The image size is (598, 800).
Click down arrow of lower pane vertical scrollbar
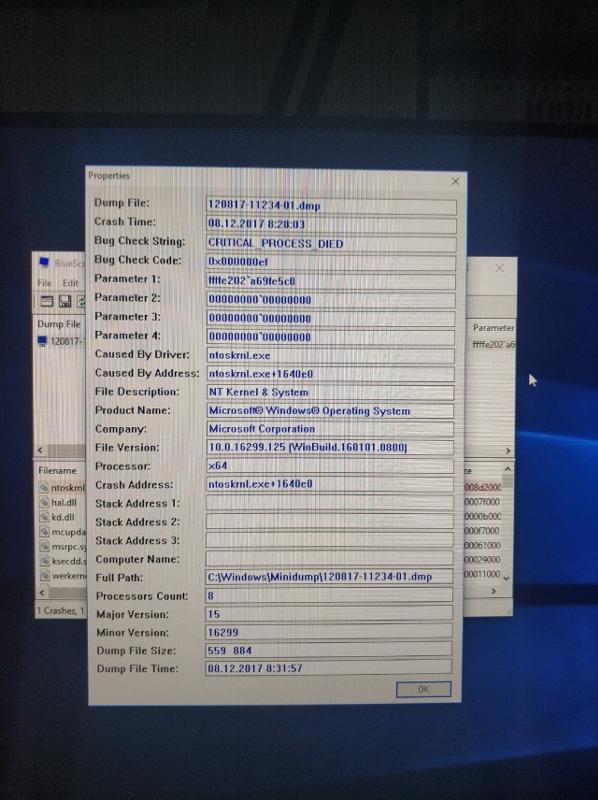[506, 578]
